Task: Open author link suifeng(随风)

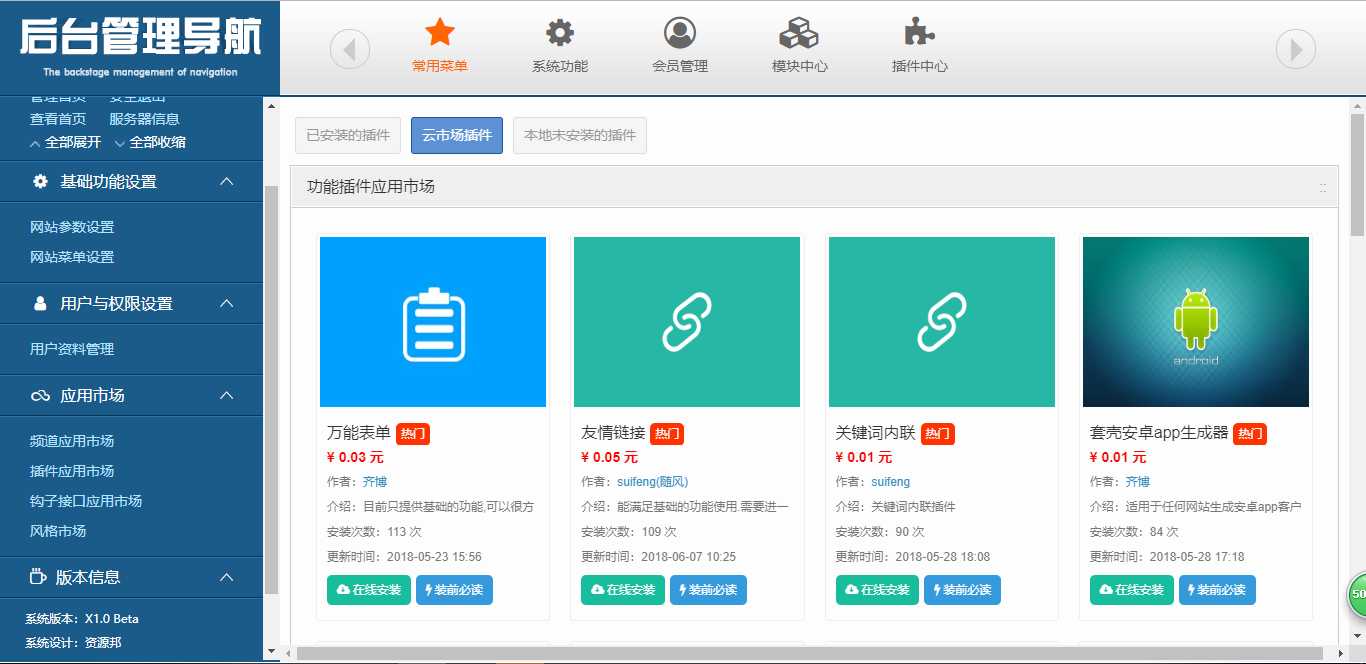Action: point(652,482)
